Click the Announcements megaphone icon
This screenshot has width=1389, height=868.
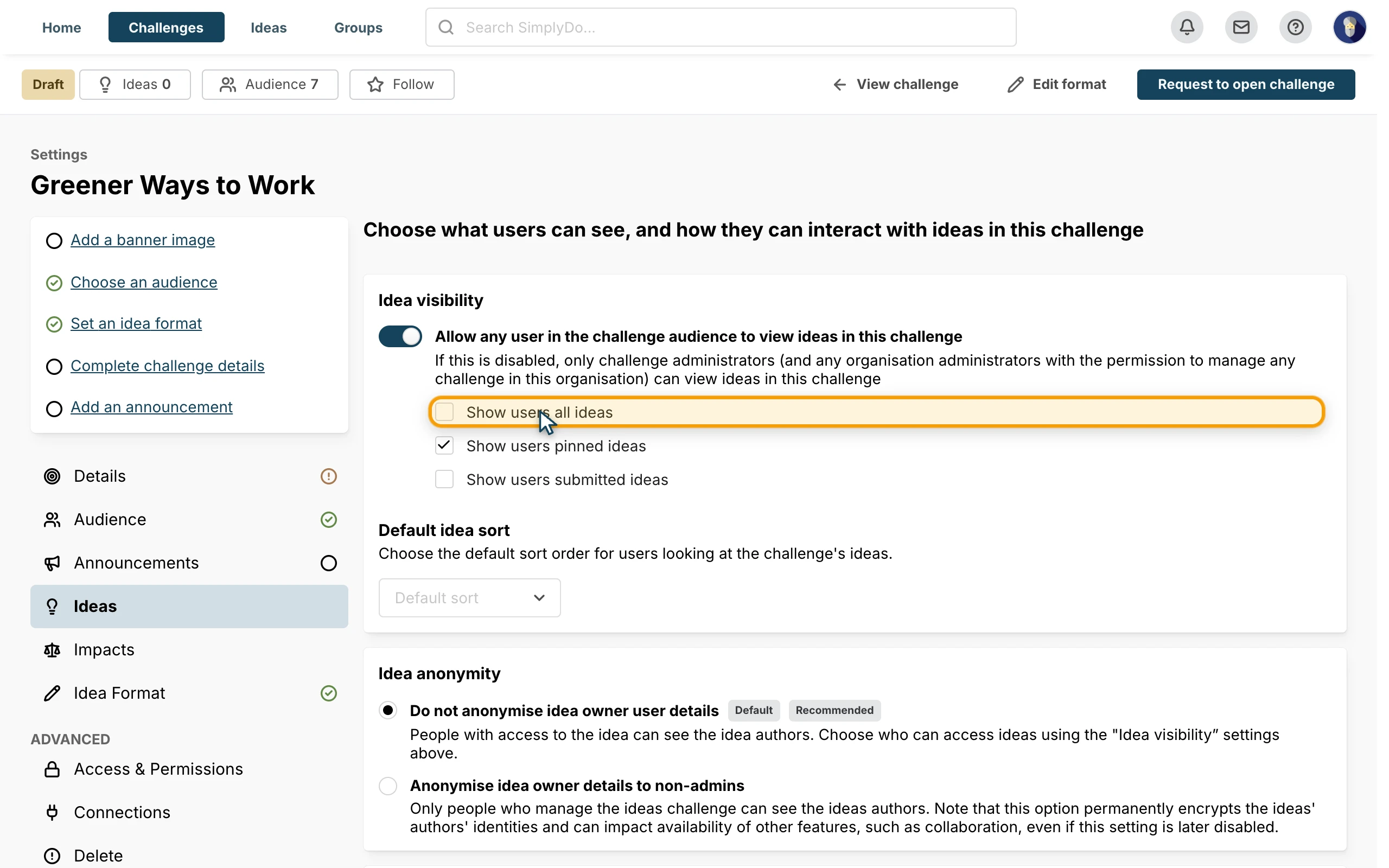52,563
